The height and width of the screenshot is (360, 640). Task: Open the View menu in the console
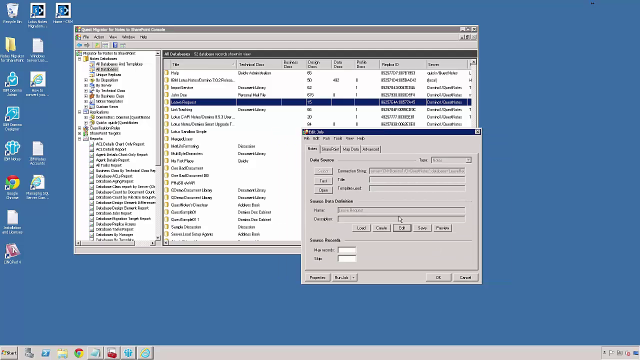coord(113,37)
